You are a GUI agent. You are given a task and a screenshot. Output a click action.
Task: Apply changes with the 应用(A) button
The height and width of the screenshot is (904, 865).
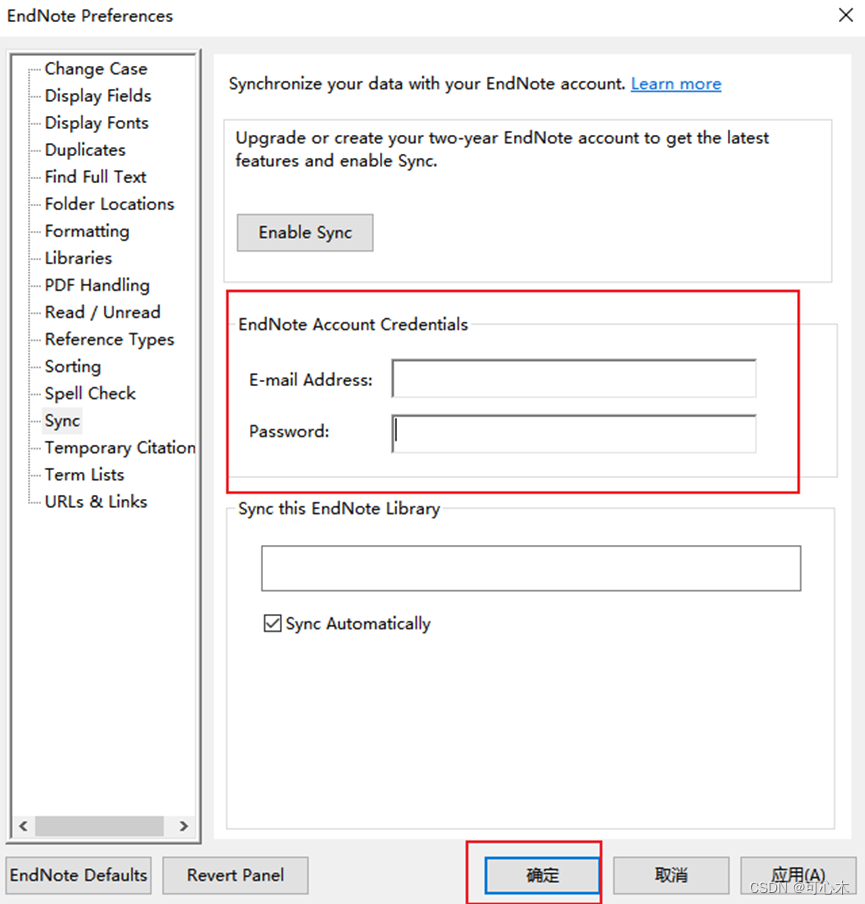click(799, 875)
